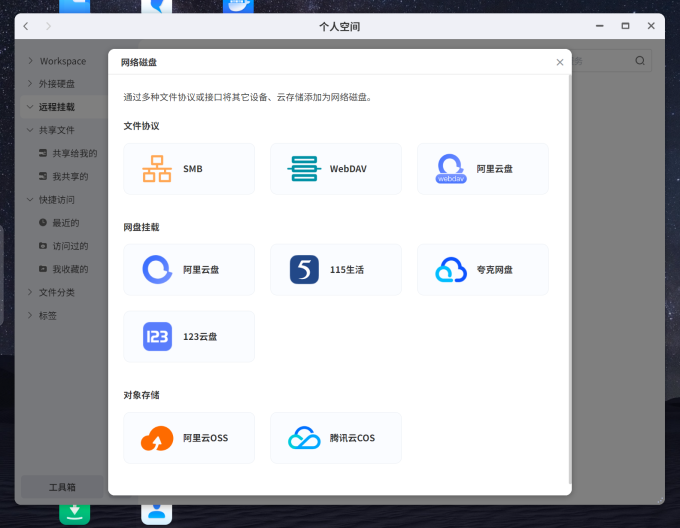Click the 123云盘 label text
The width and height of the screenshot is (680, 528).
200,336
